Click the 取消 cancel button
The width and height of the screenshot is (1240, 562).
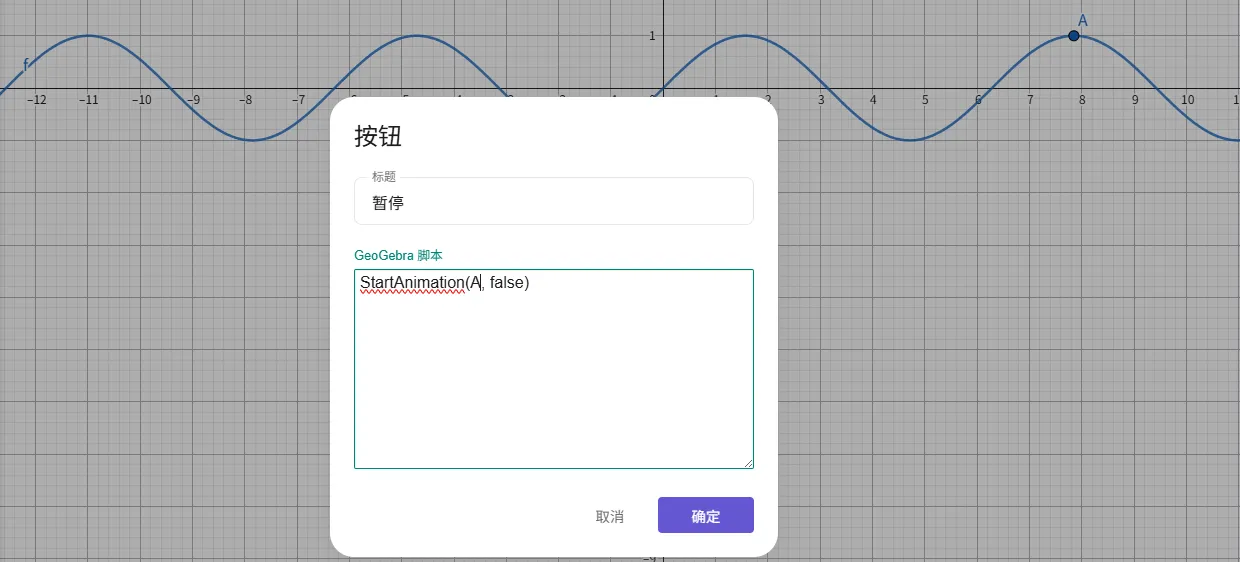point(609,516)
